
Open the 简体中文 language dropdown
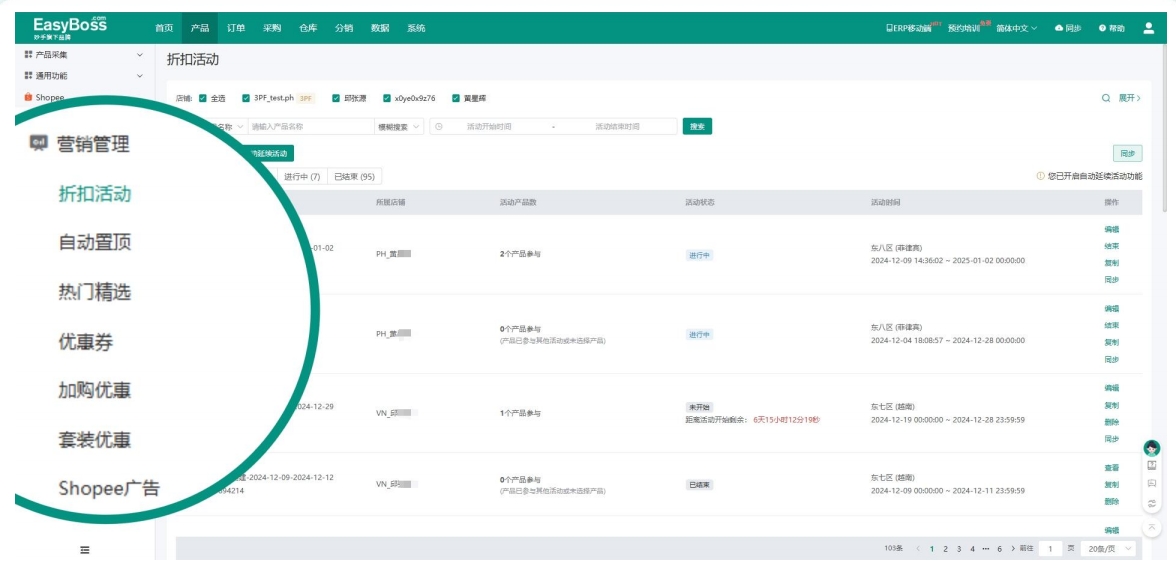[x=1016, y=29]
